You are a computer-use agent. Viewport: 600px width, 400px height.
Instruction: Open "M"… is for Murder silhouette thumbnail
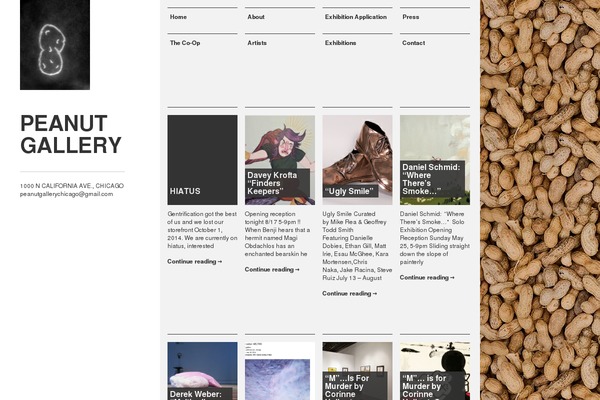pos(435,371)
